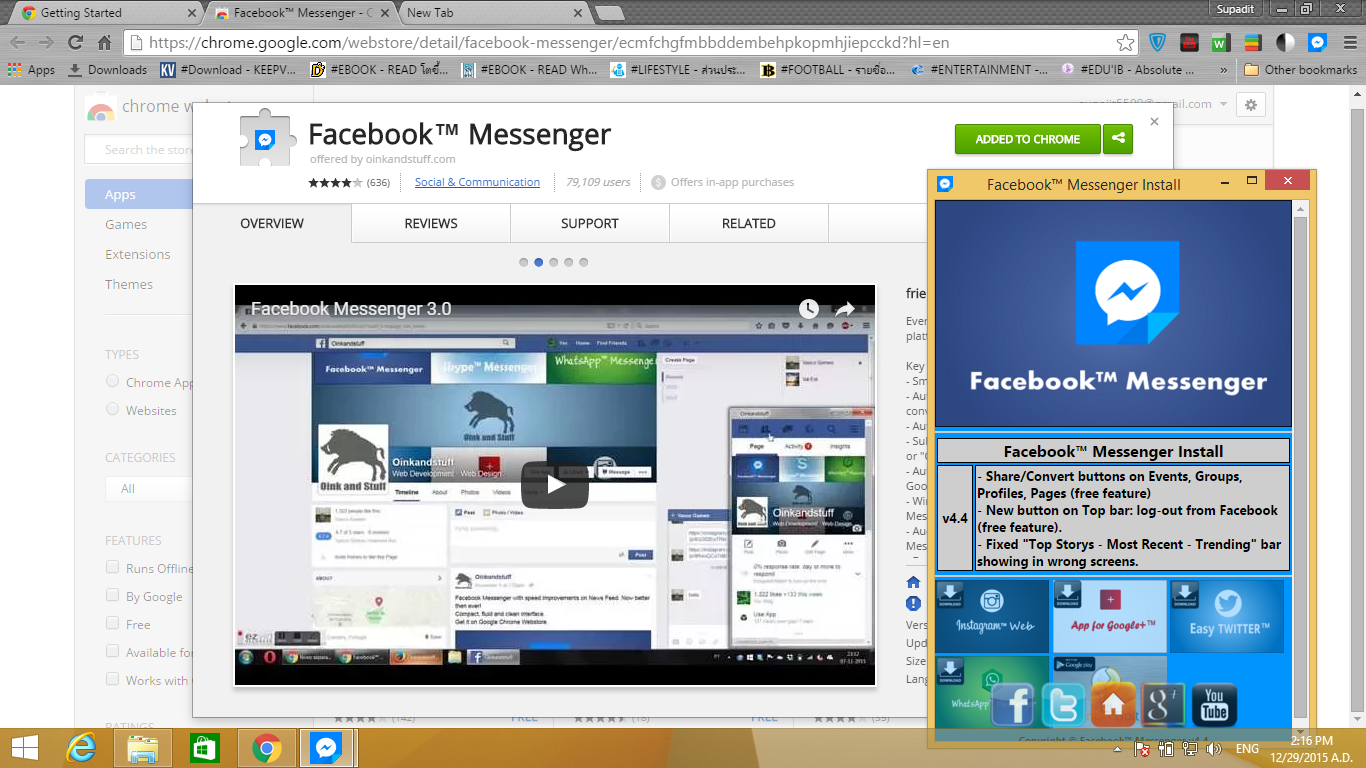Image resolution: width=1366 pixels, height=768 pixels.
Task: Click the orange home icon in the installer popup
Action: tap(1113, 704)
